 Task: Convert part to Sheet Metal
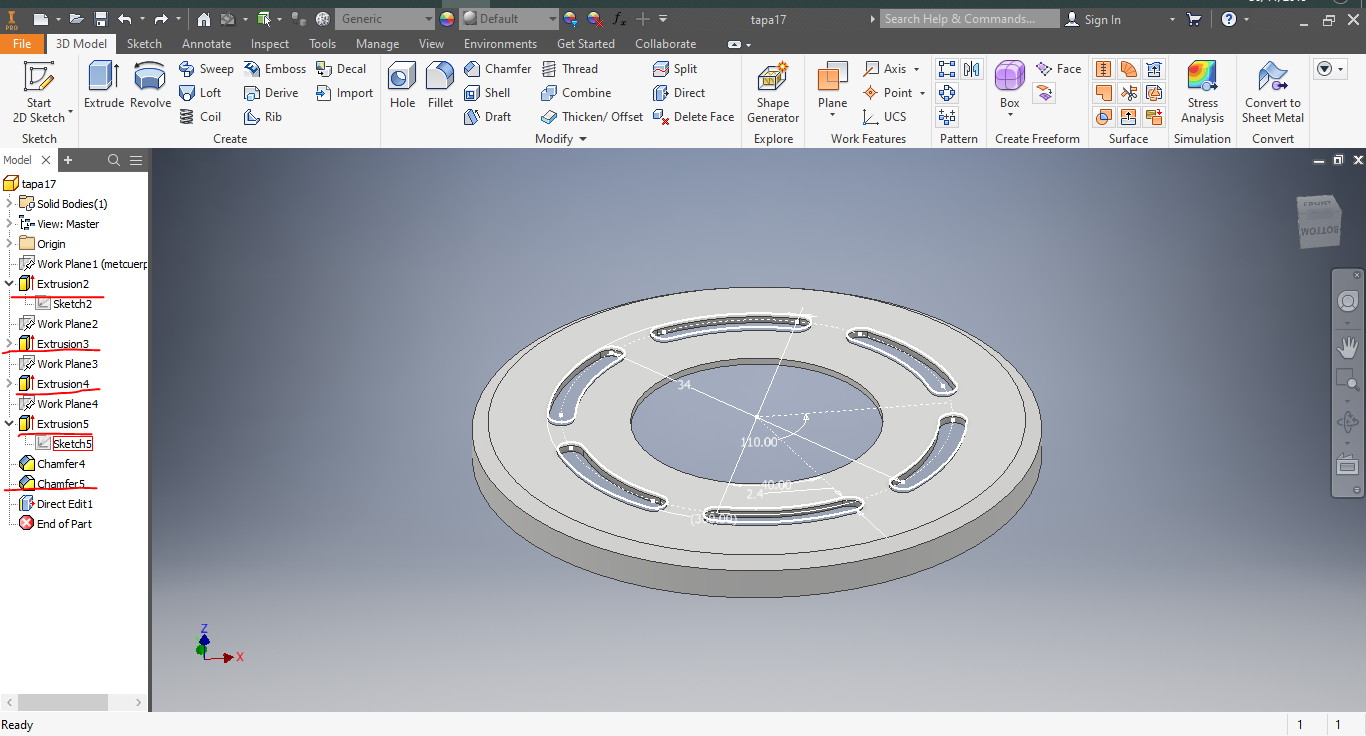[x=1272, y=92]
